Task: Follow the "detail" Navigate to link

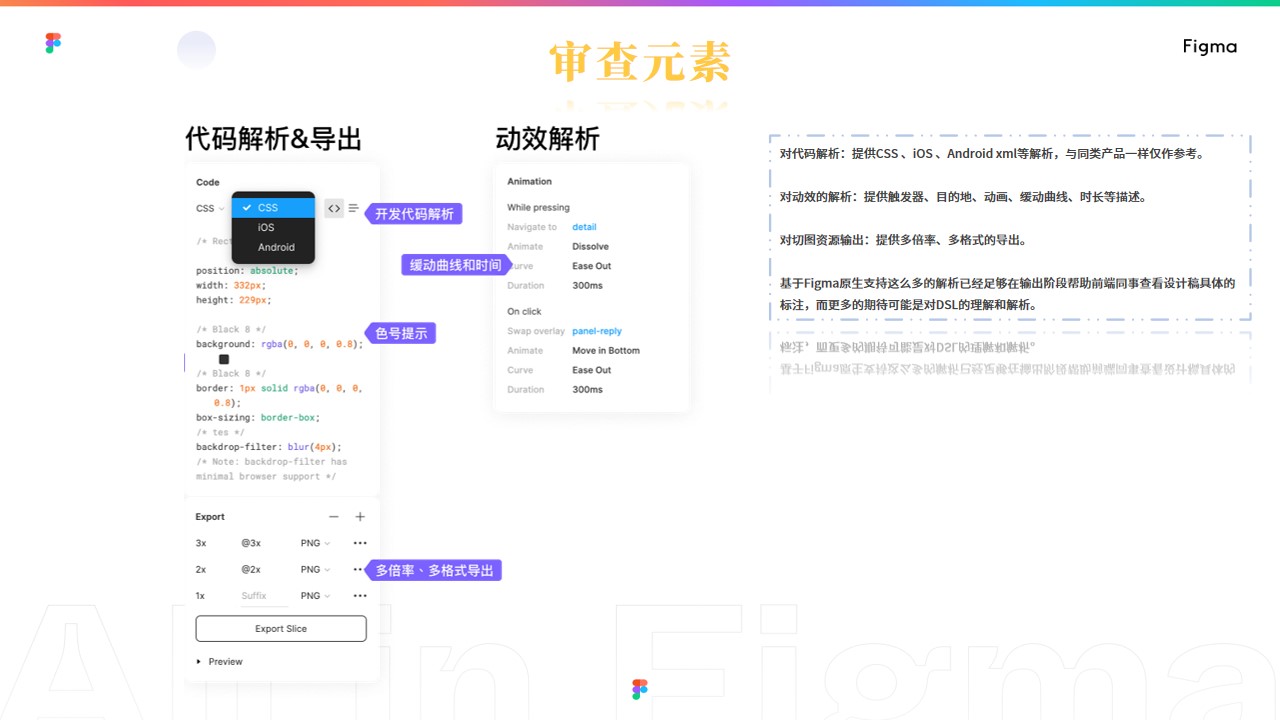Action: (584, 227)
